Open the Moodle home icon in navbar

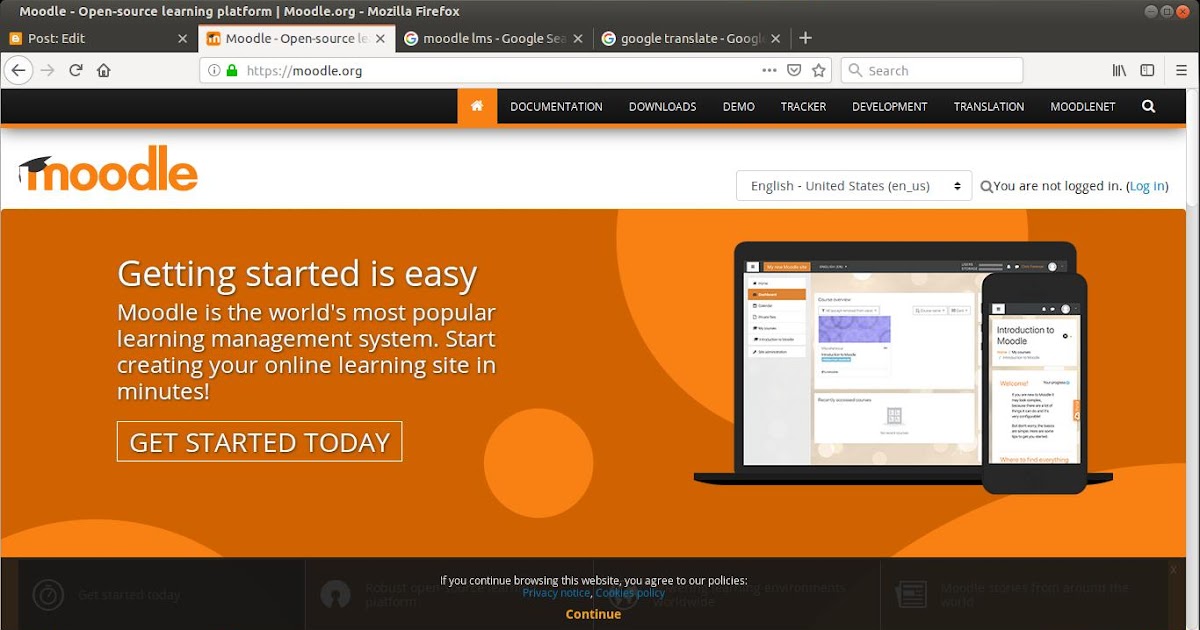477,106
